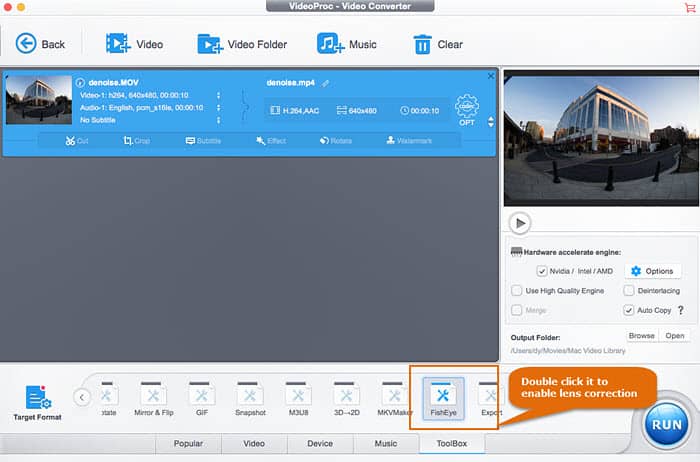The height and width of the screenshot is (462, 700).
Task: Select the denoise.MOV thumbnail
Action: tap(38, 100)
